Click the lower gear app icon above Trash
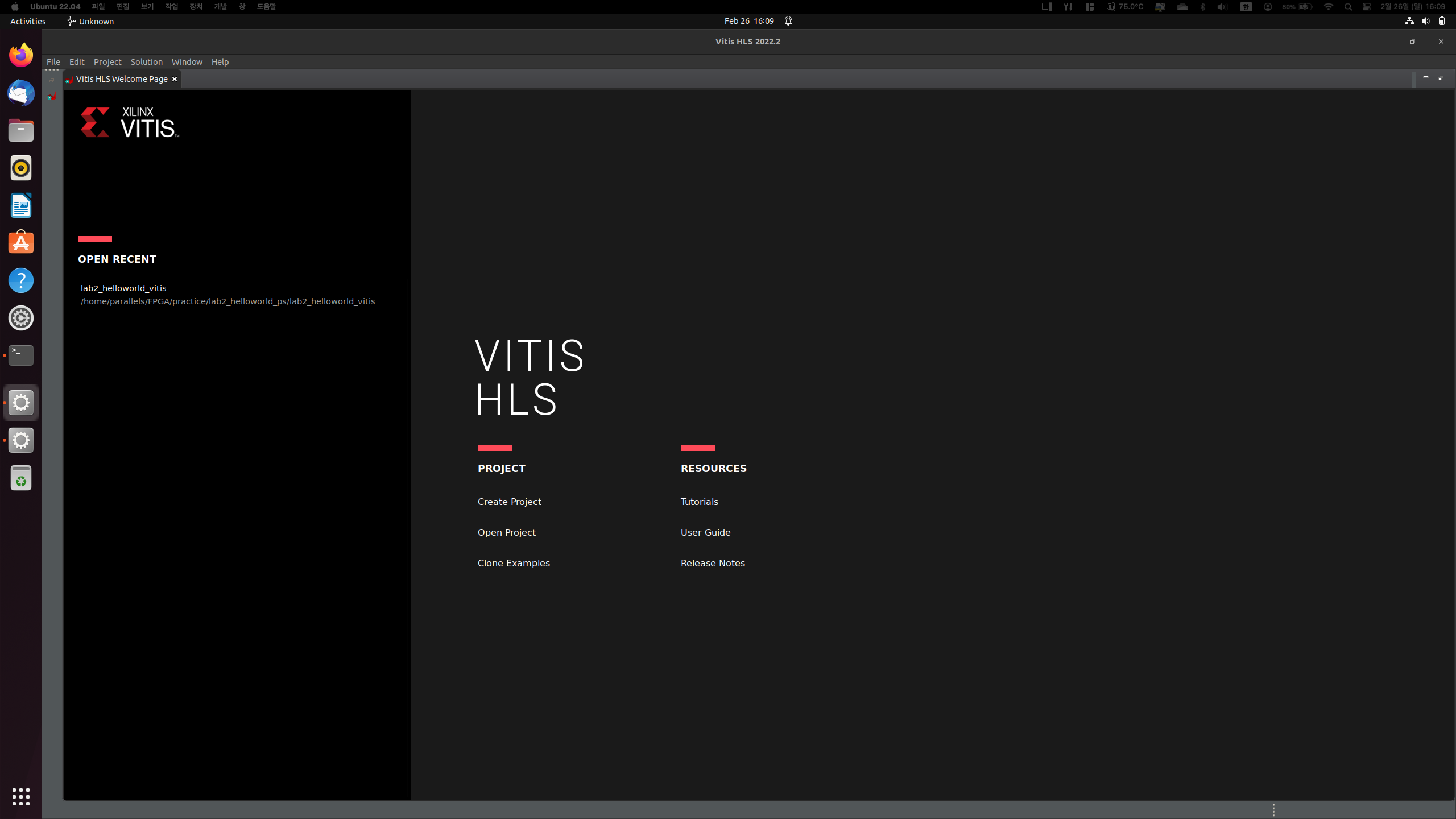Screen dimensions: 1456x819 point(21,440)
